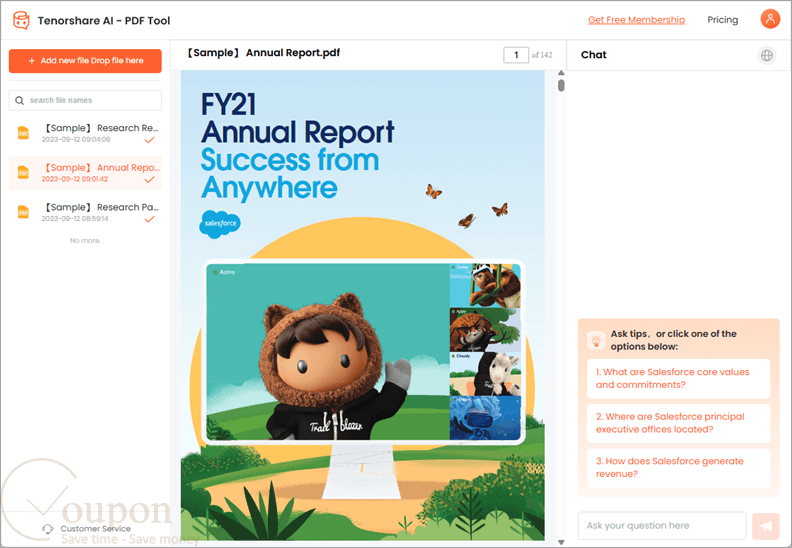Click checkmark beside Annual Repo... file
The image size is (792, 548).
[x=150, y=179]
